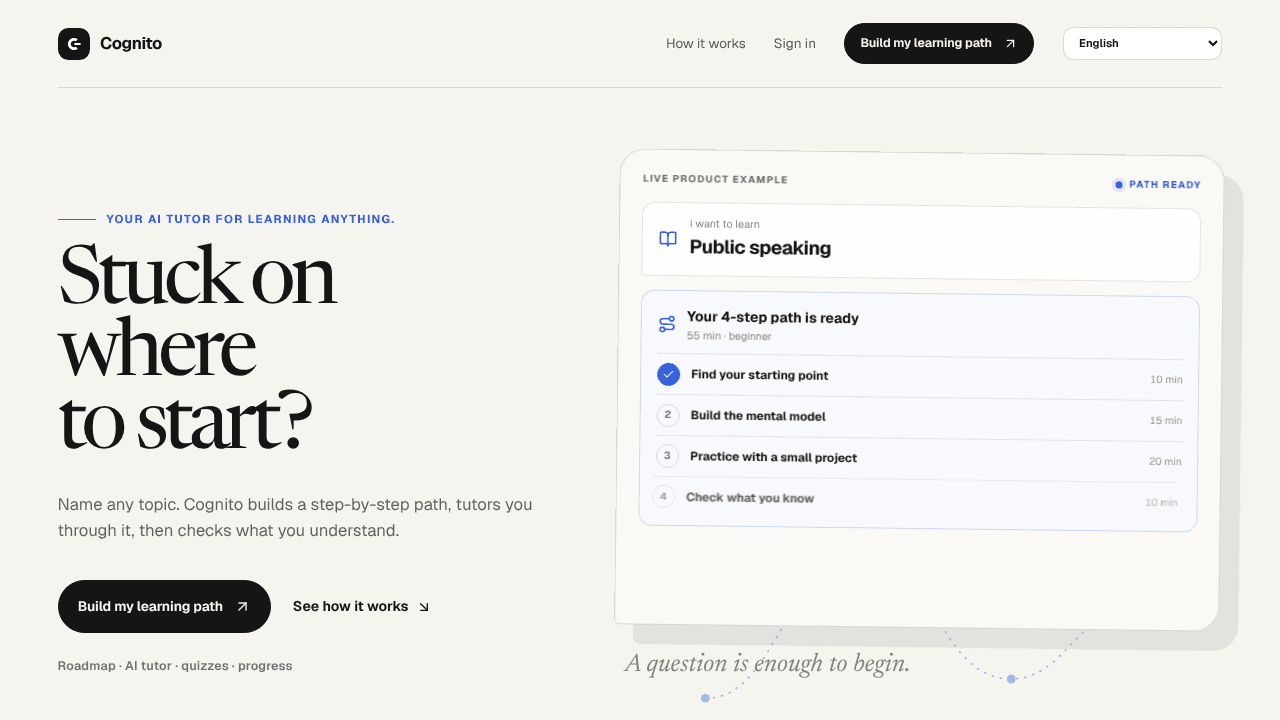The width and height of the screenshot is (1280, 720).
Task: Click the path route icon
Action: [667, 324]
